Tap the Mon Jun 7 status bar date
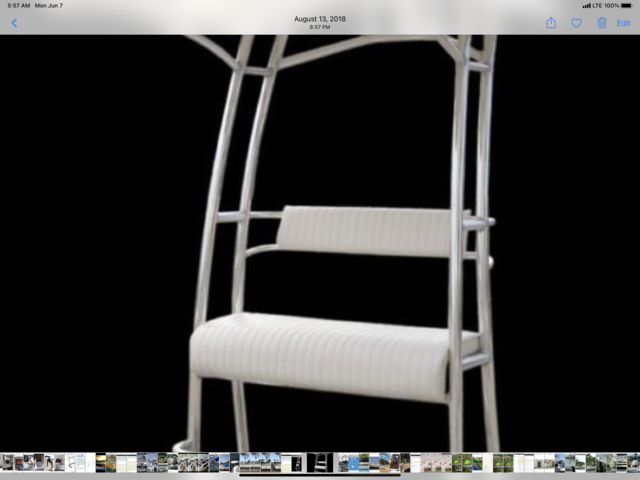The height and width of the screenshot is (480, 640). pos(49,6)
